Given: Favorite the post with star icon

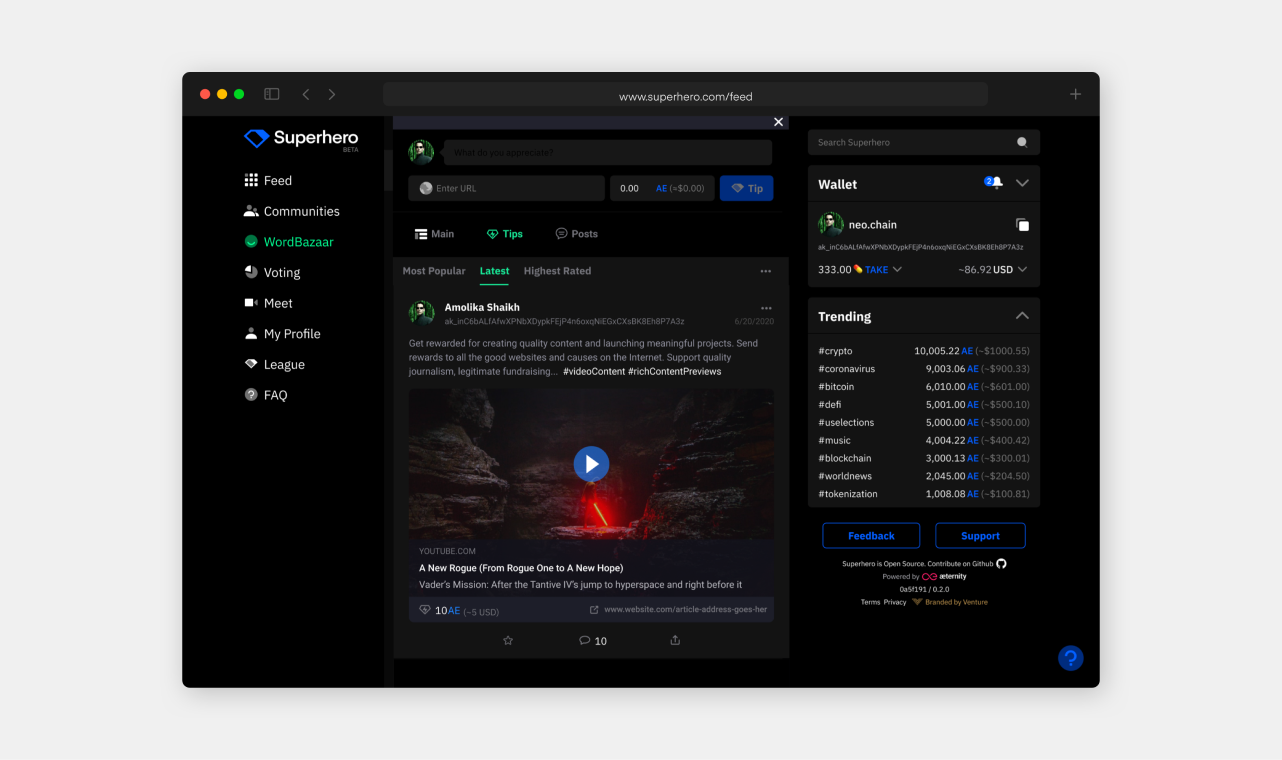Looking at the screenshot, I should click(508, 640).
